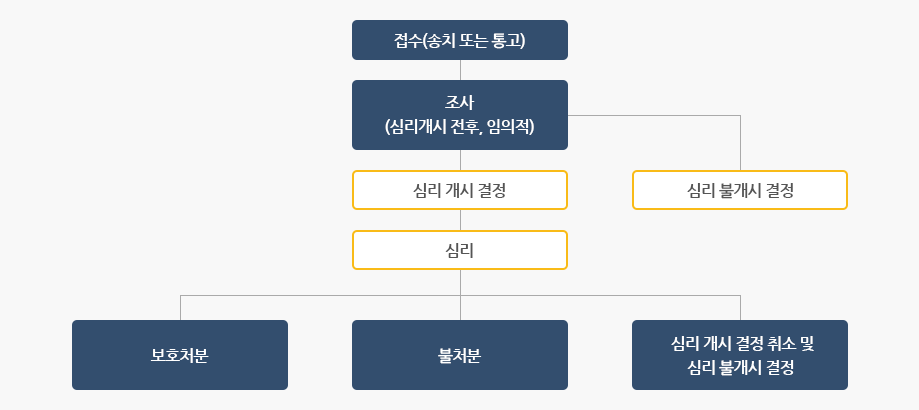Select the 심리 개시 결정 box
This screenshot has height=410, width=919.
tap(460, 190)
